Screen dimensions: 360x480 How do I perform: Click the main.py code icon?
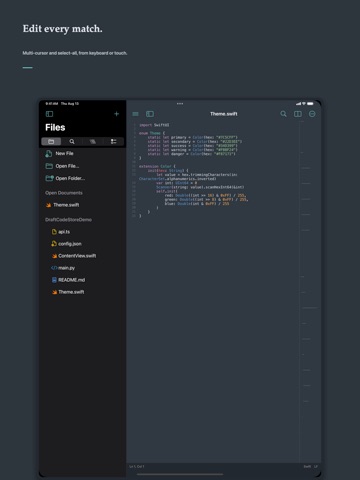click(54, 268)
